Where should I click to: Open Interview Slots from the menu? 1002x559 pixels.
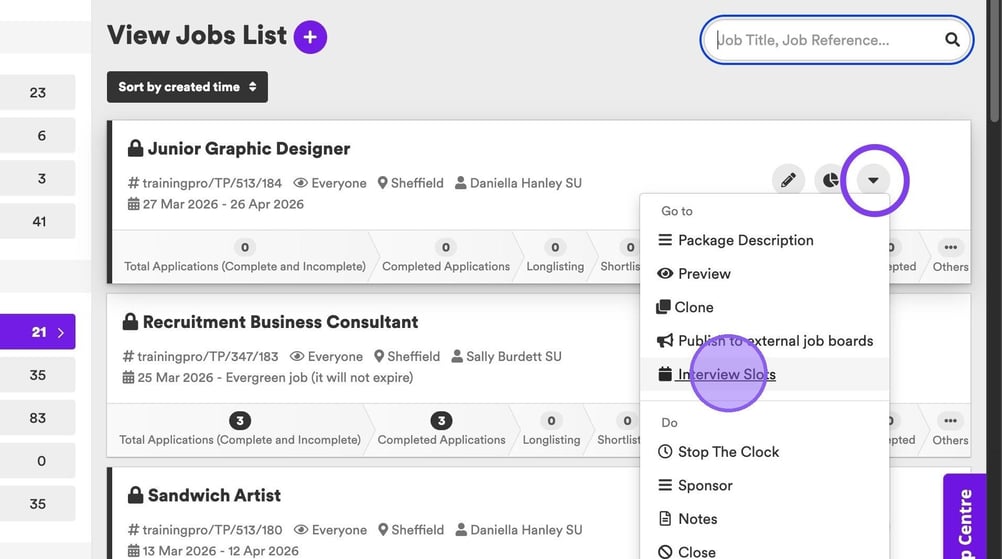coord(726,375)
